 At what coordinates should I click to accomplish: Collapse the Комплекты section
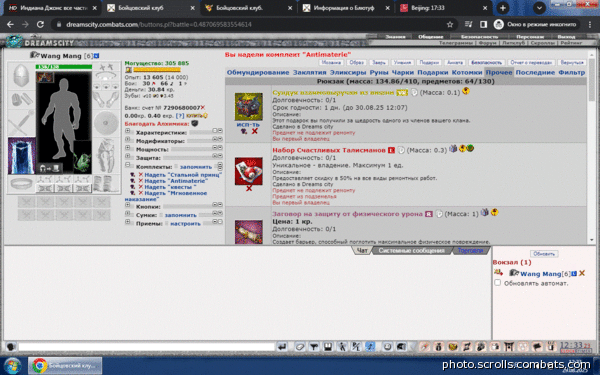point(127,165)
